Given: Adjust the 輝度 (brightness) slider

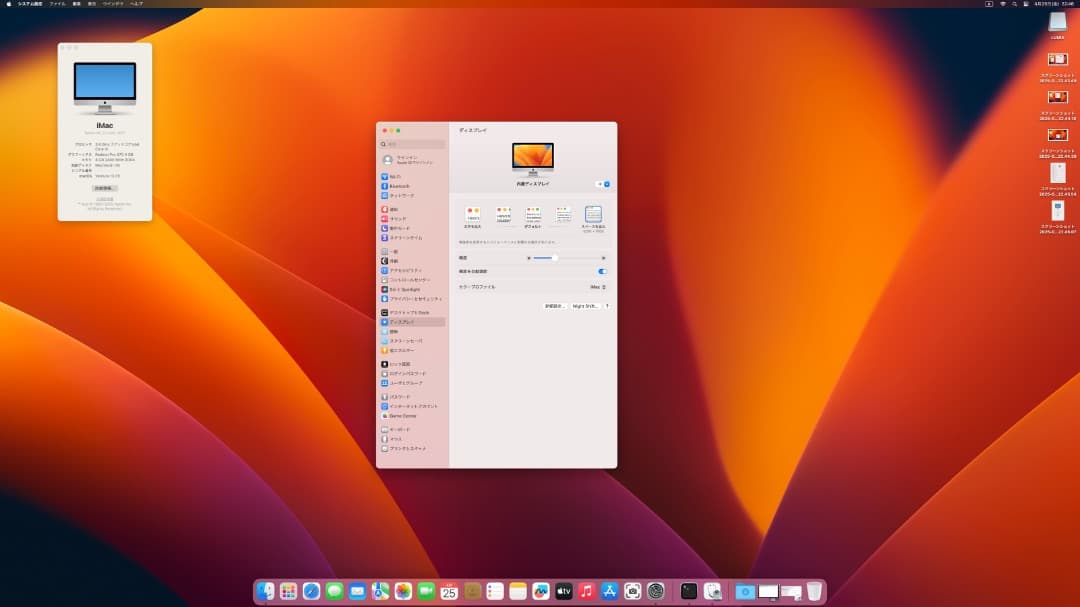Looking at the screenshot, I should [x=555, y=257].
